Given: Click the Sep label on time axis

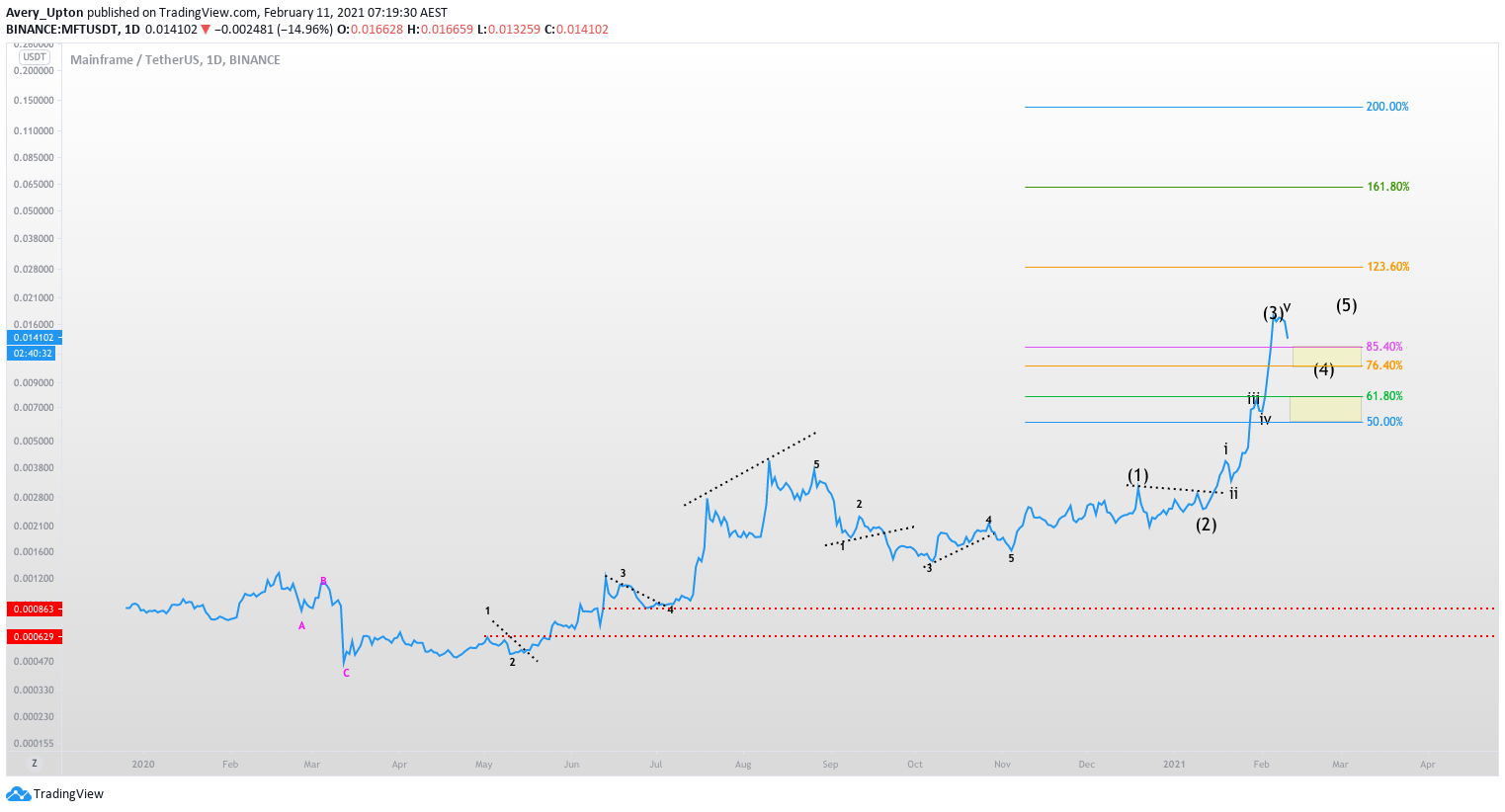Looking at the screenshot, I should pyautogui.click(x=830, y=765).
